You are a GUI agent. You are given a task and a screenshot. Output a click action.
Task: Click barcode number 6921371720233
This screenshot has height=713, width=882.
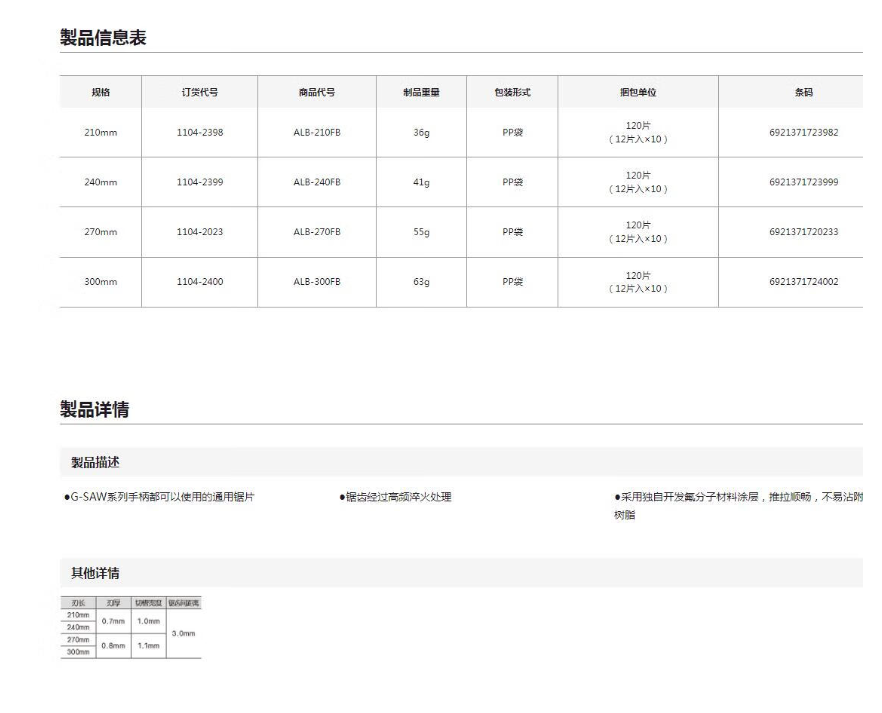(803, 232)
